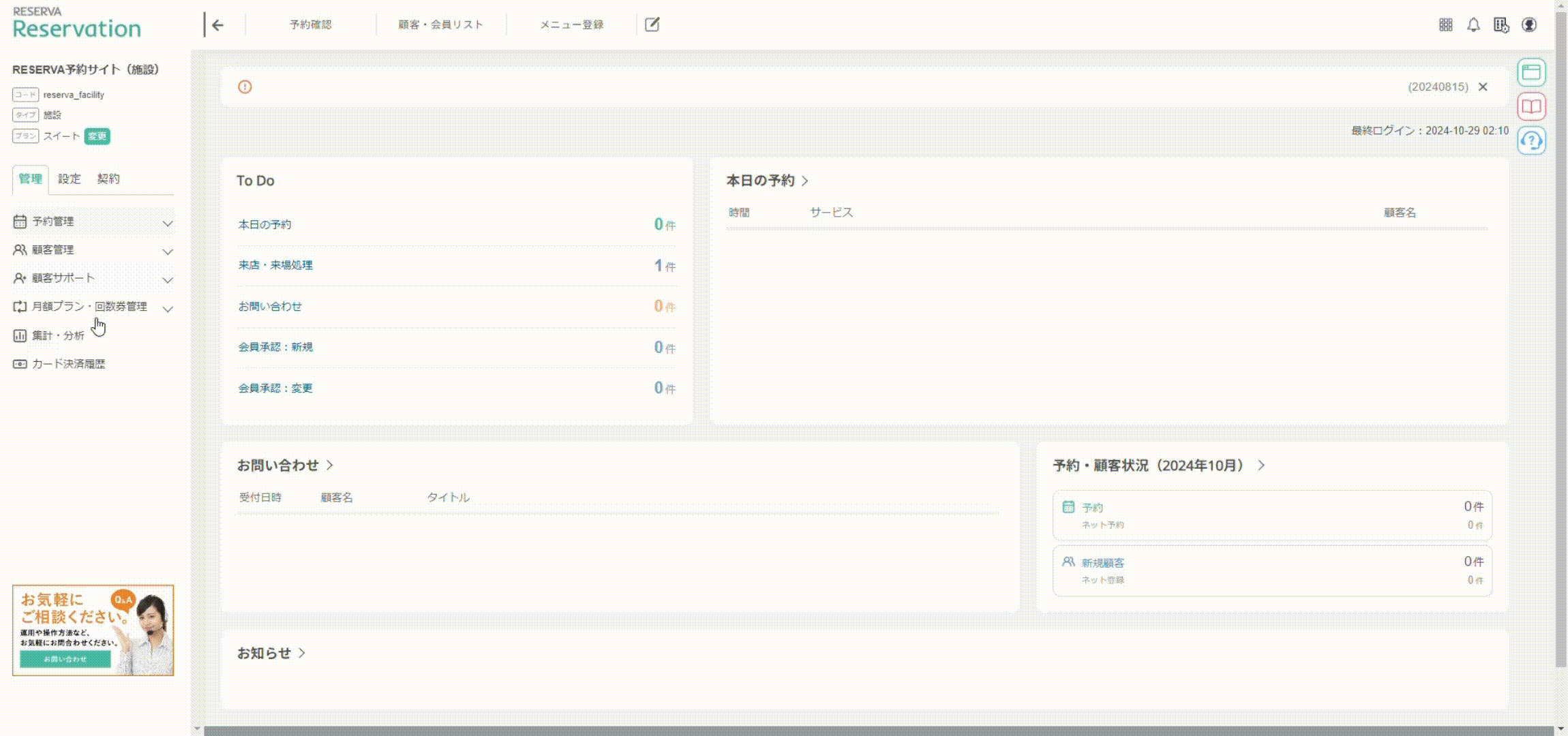This screenshot has height=736, width=1568.
Task: Click the 予約 status card
Action: tap(1272, 515)
